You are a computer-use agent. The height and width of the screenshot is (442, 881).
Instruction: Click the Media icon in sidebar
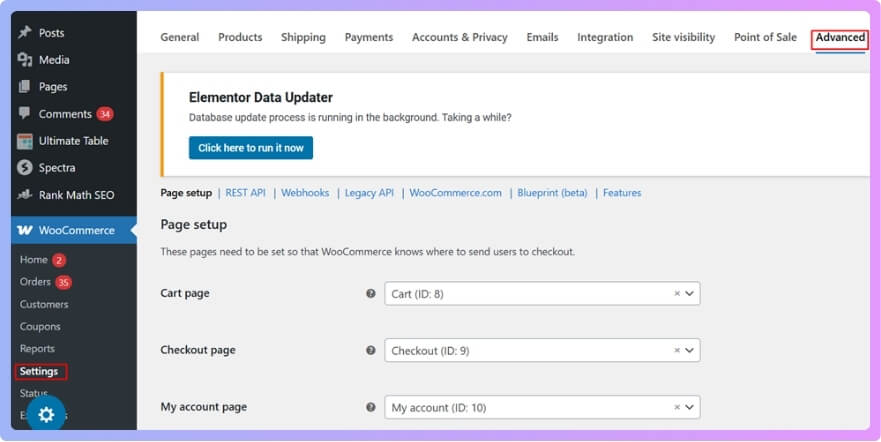pos(25,60)
